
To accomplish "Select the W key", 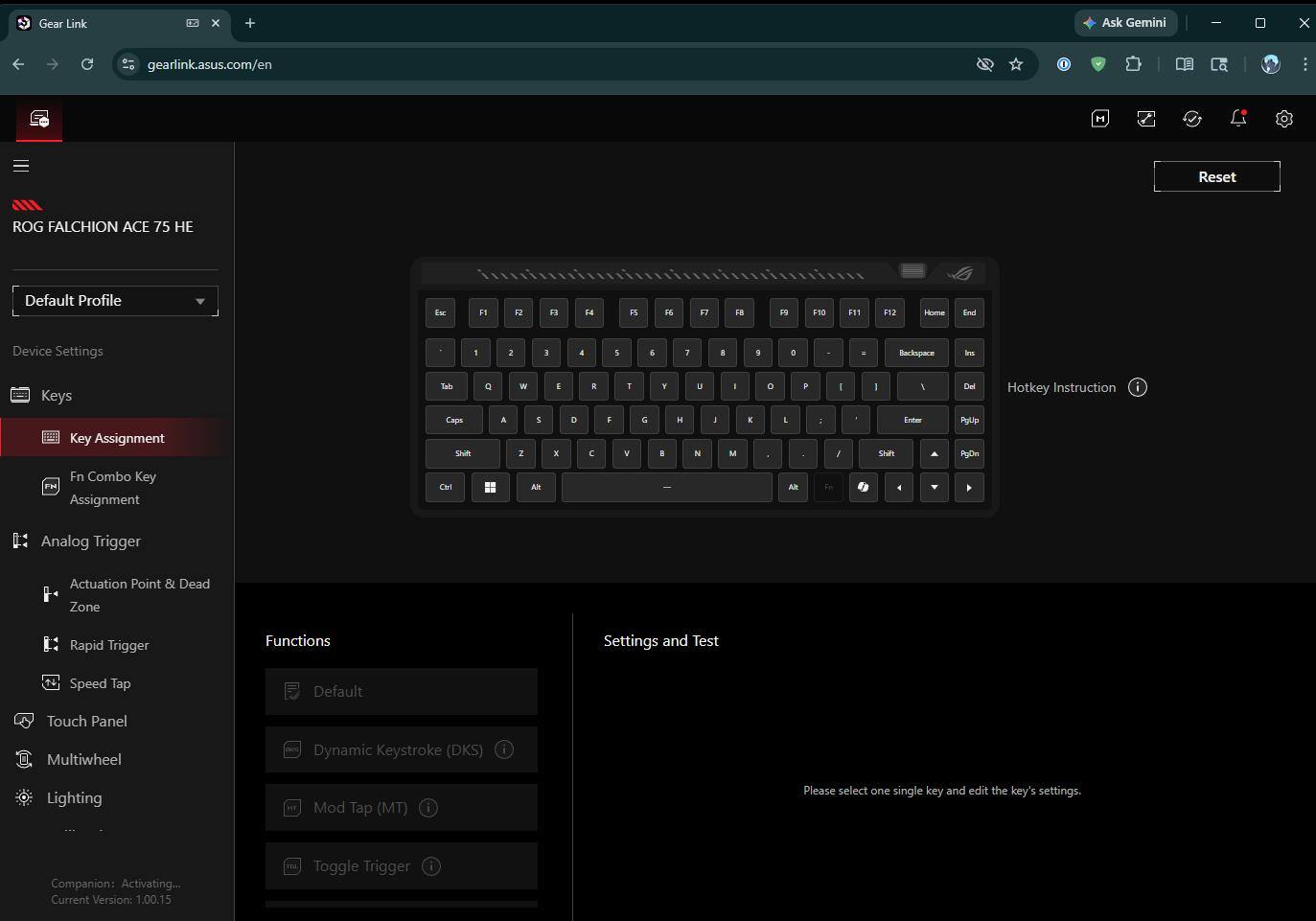I will 523,386.
